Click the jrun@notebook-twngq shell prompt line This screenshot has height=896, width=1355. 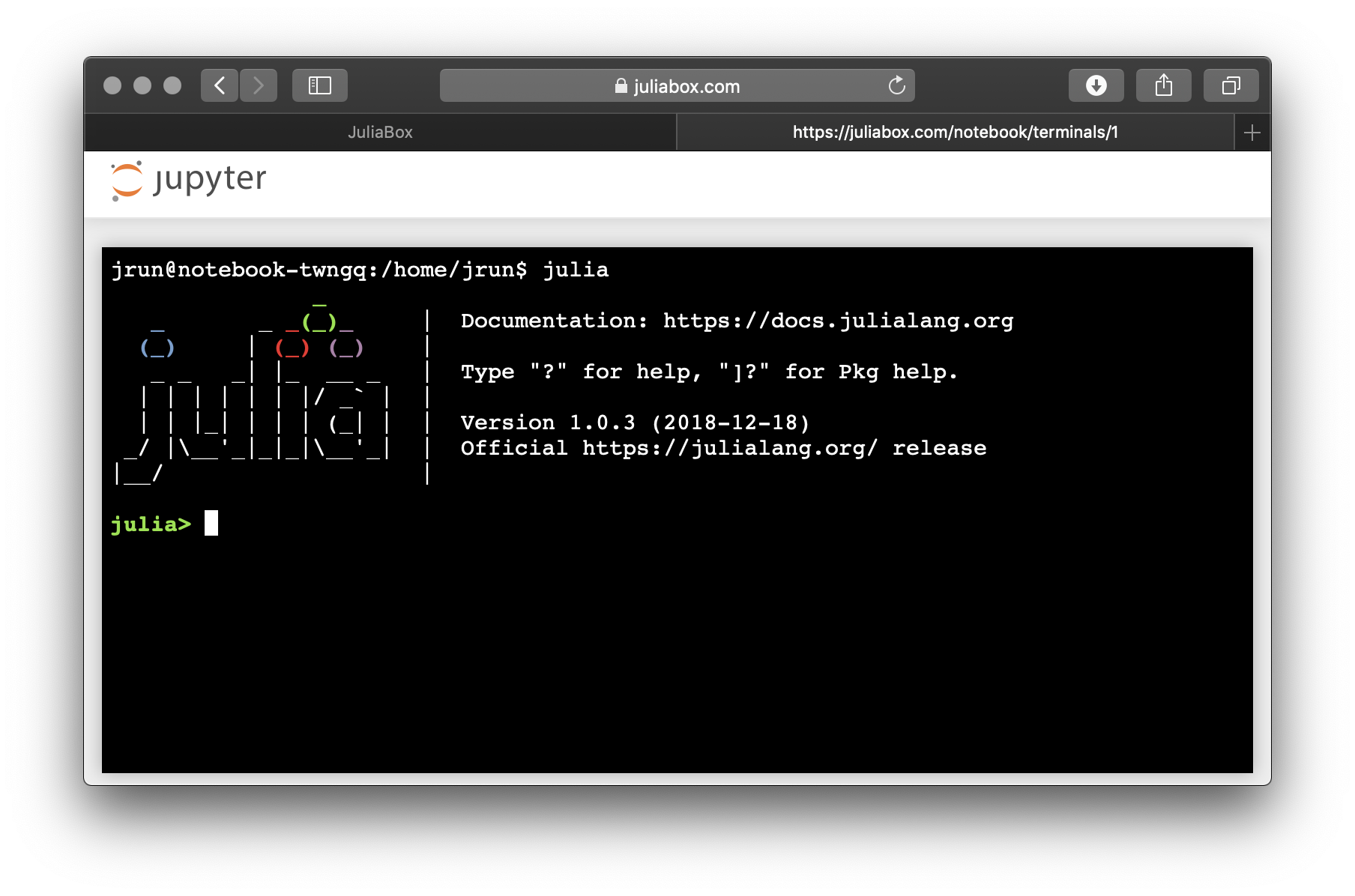coord(360,270)
